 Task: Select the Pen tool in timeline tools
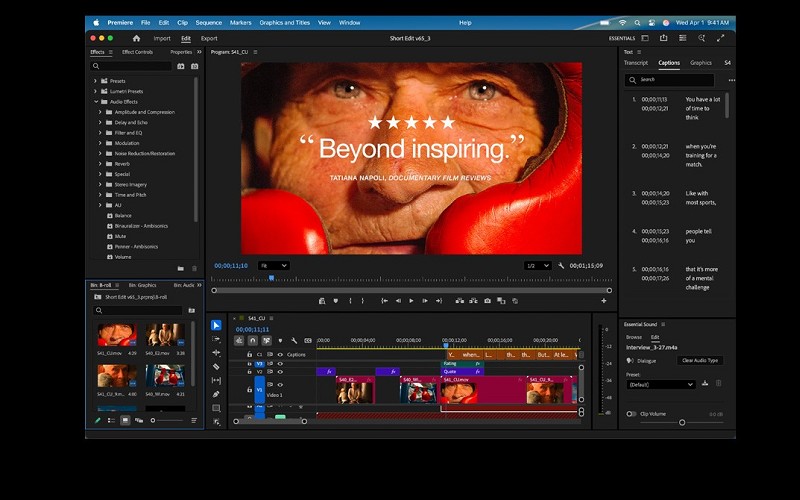216,394
